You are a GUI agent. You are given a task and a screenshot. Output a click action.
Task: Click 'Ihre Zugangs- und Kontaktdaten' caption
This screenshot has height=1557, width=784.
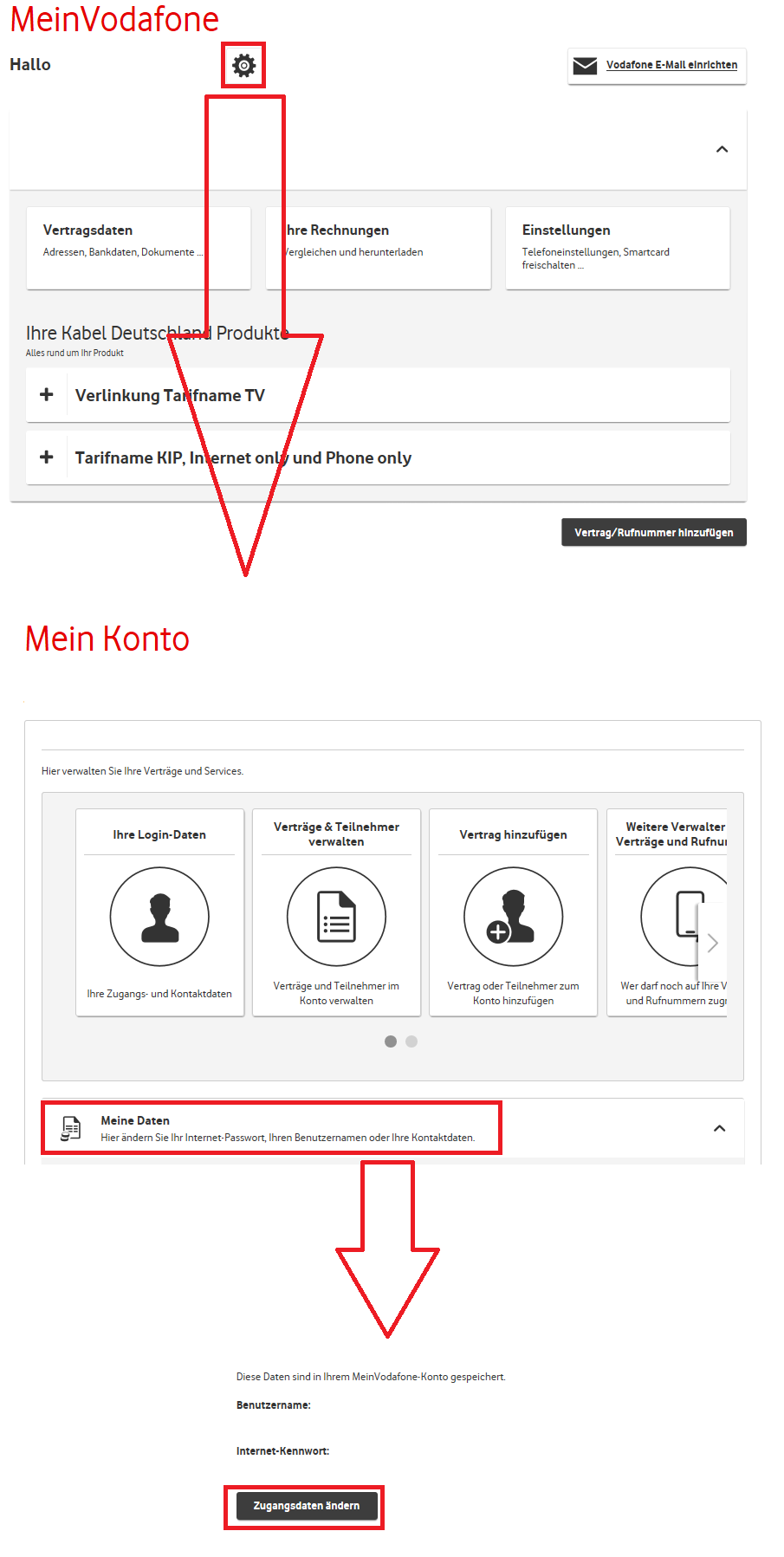[x=159, y=994]
